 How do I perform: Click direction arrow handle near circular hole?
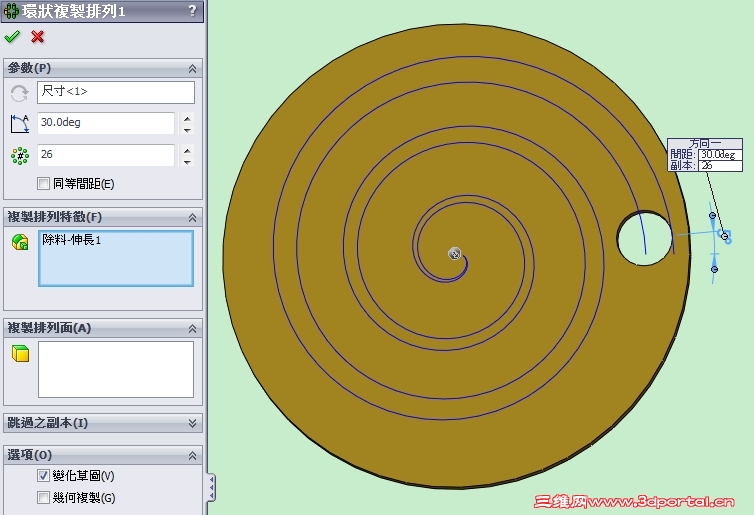pos(725,236)
